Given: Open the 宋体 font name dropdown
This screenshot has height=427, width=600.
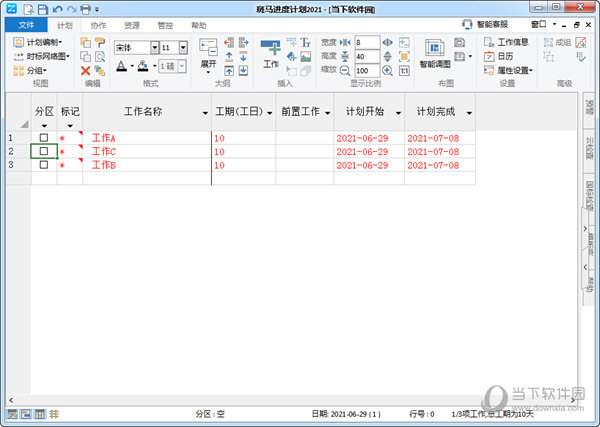Looking at the screenshot, I should tap(154, 47).
